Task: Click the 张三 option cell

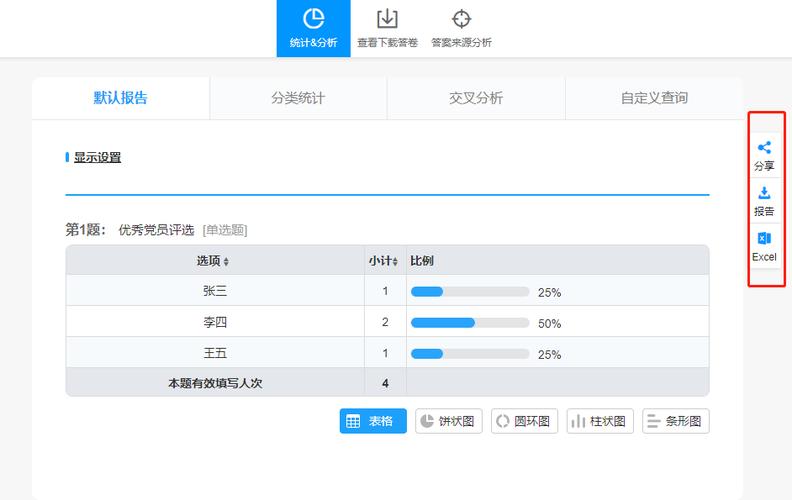Action: (215, 291)
